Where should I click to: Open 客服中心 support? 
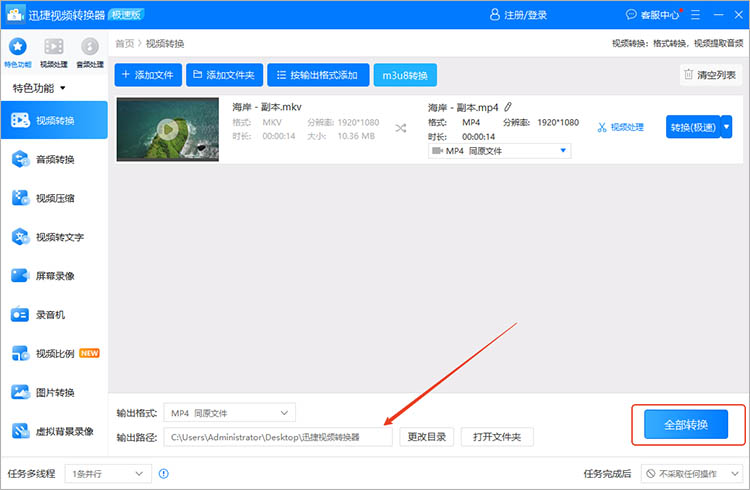coord(653,15)
